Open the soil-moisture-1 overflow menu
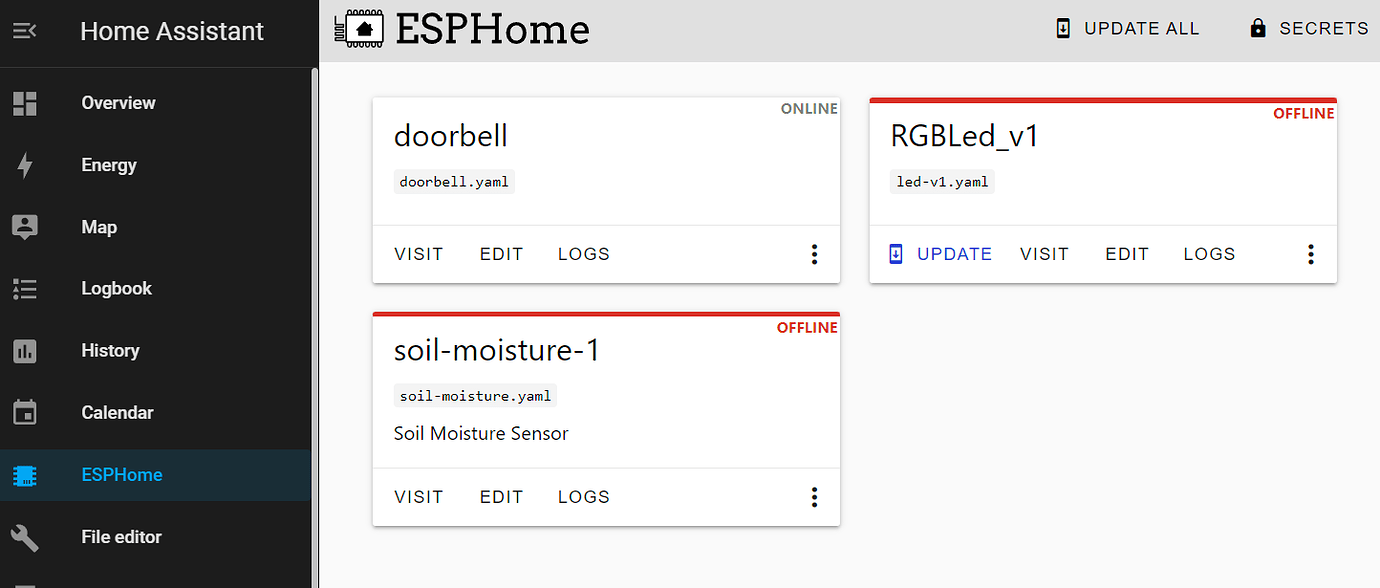Image resolution: width=1380 pixels, height=588 pixels. 814,497
